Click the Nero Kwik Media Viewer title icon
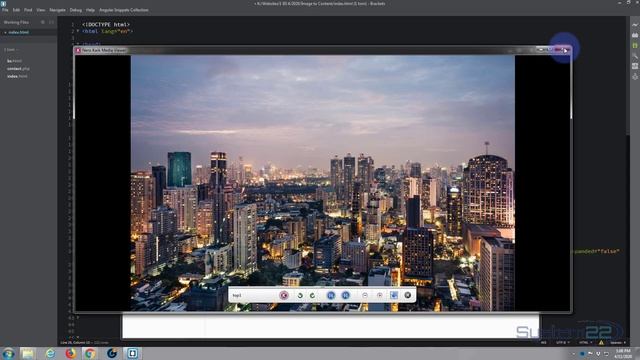 coord(78,50)
